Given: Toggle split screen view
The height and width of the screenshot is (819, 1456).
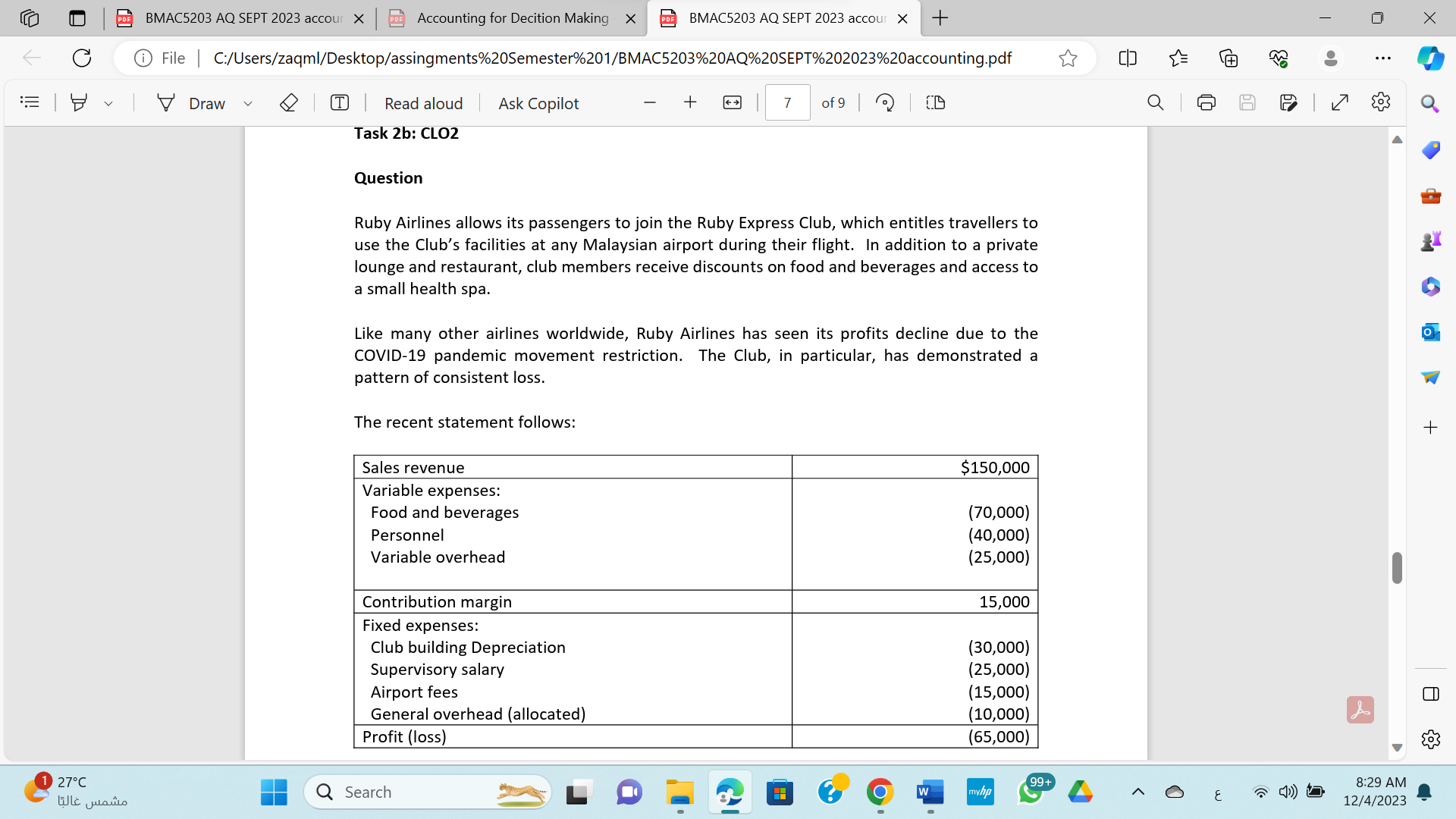Looking at the screenshot, I should (1128, 58).
